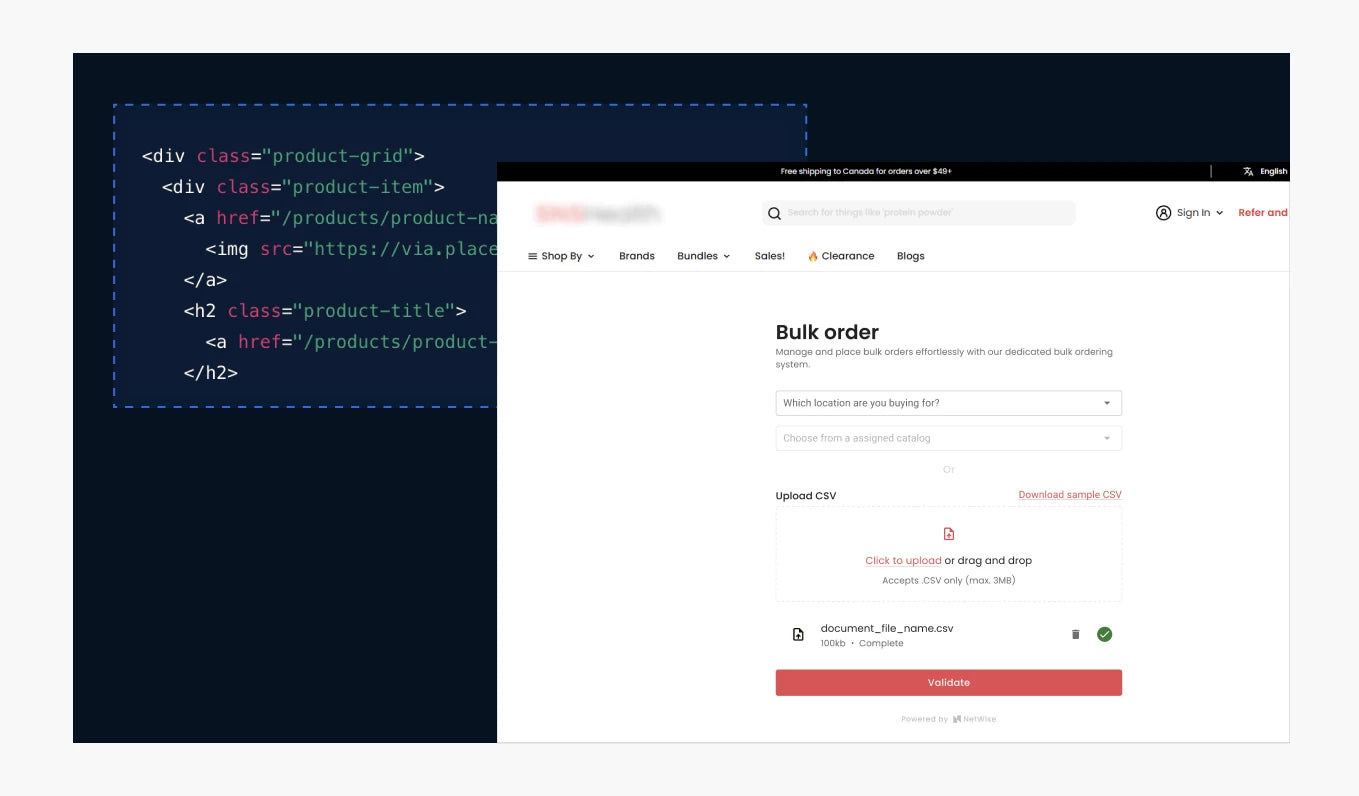The width and height of the screenshot is (1359, 796).
Task: Open the Shop By menu
Action: [x=561, y=256]
